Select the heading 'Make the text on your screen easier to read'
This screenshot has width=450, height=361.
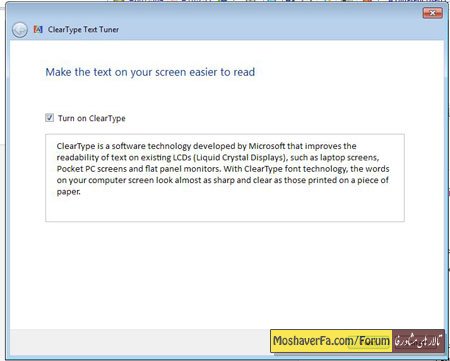[x=150, y=72]
